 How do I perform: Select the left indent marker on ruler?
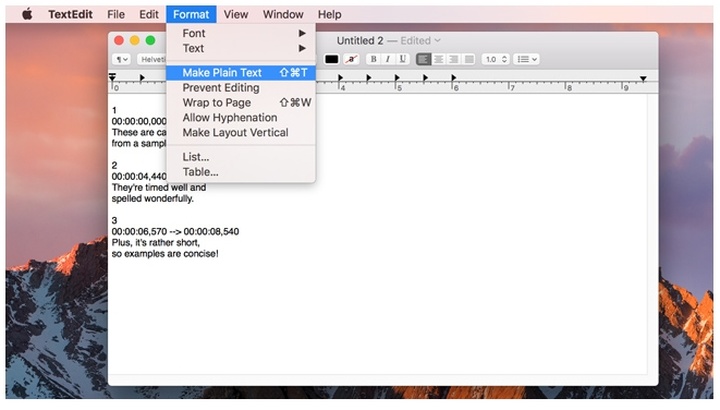click(112, 77)
